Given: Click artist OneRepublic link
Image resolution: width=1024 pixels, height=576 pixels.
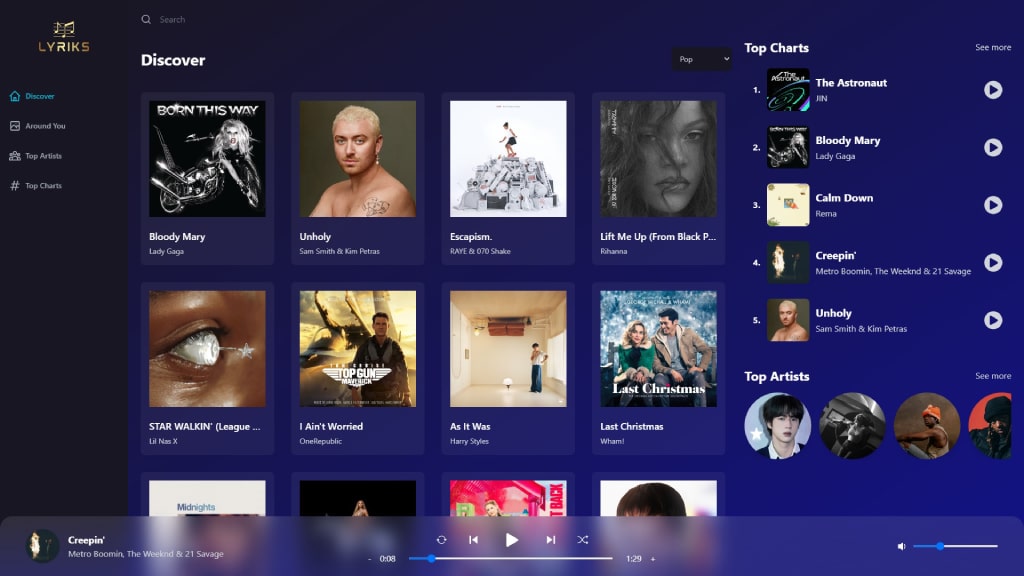Looking at the screenshot, I should click(x=321, y=441).
